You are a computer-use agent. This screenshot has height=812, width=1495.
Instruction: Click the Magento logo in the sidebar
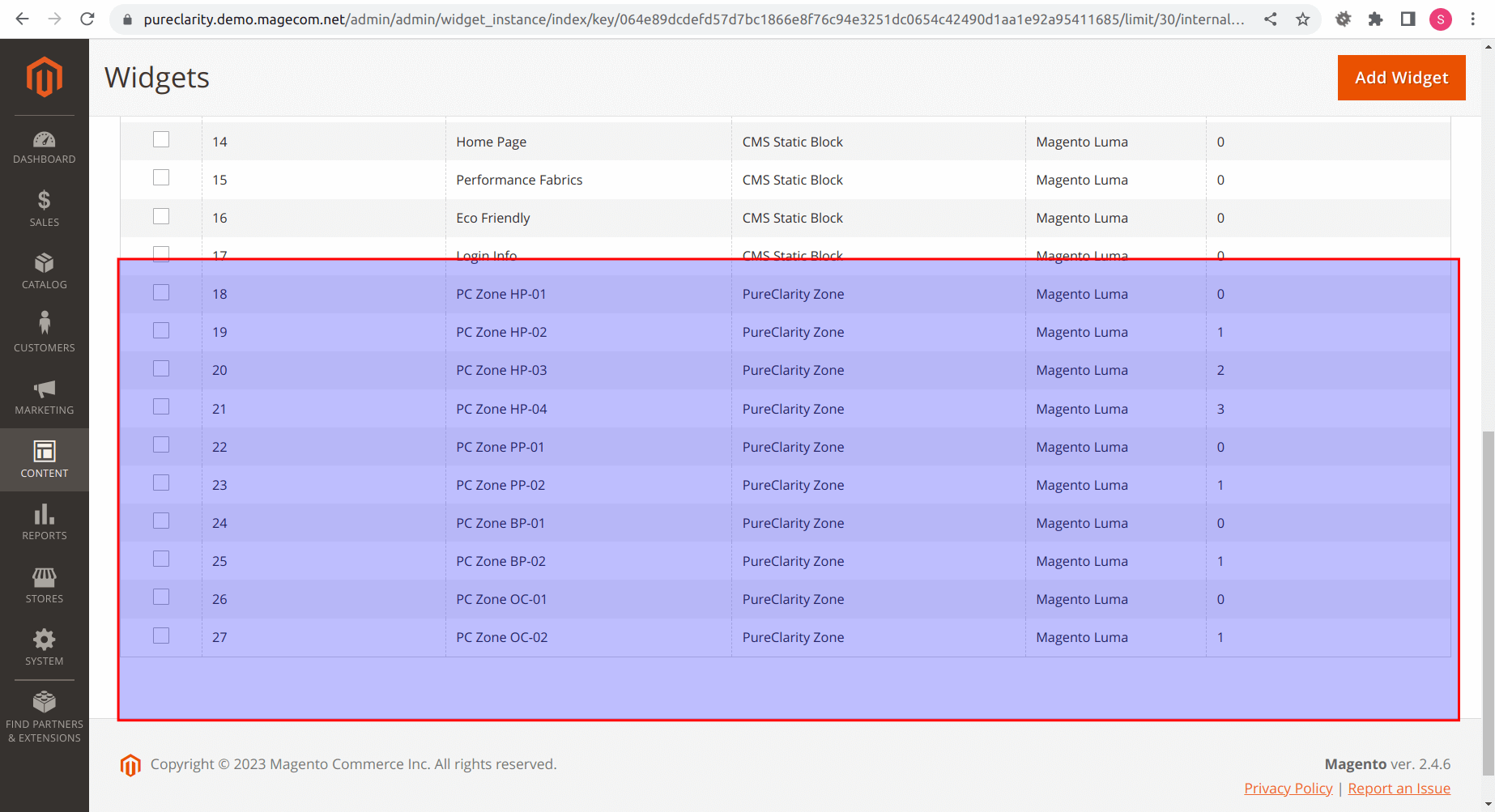point(45,77)
